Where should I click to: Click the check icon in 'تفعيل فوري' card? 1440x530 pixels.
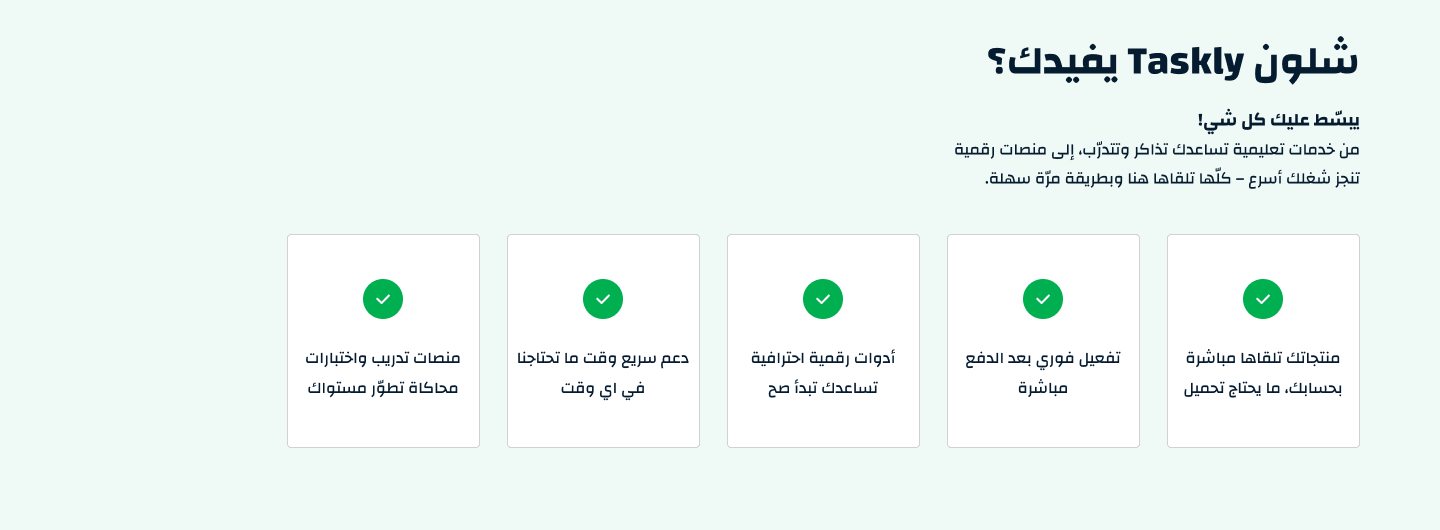(x=1043, y=299)
